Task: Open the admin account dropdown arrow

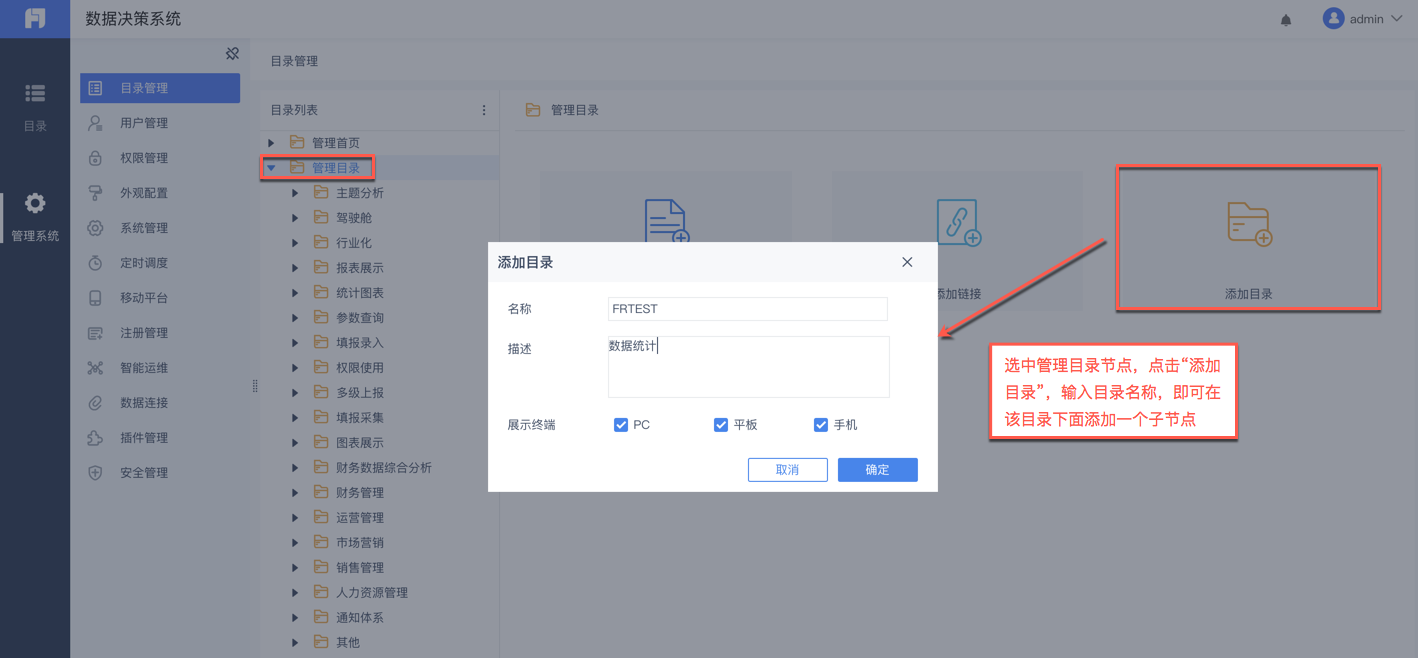Action: tap(1397, 19)
